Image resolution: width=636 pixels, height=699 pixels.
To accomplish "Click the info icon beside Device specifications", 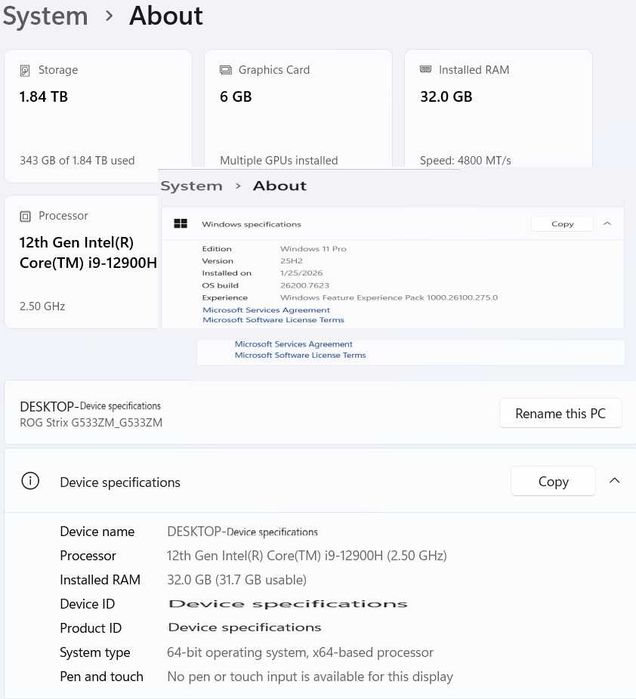I will pos(30,481).
